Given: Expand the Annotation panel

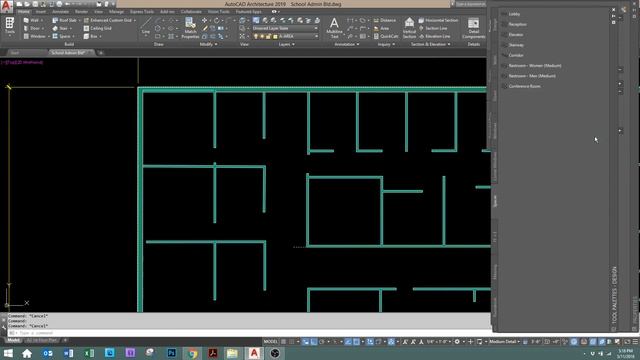Looking at the screenshot, I should (x=347, y=44).
